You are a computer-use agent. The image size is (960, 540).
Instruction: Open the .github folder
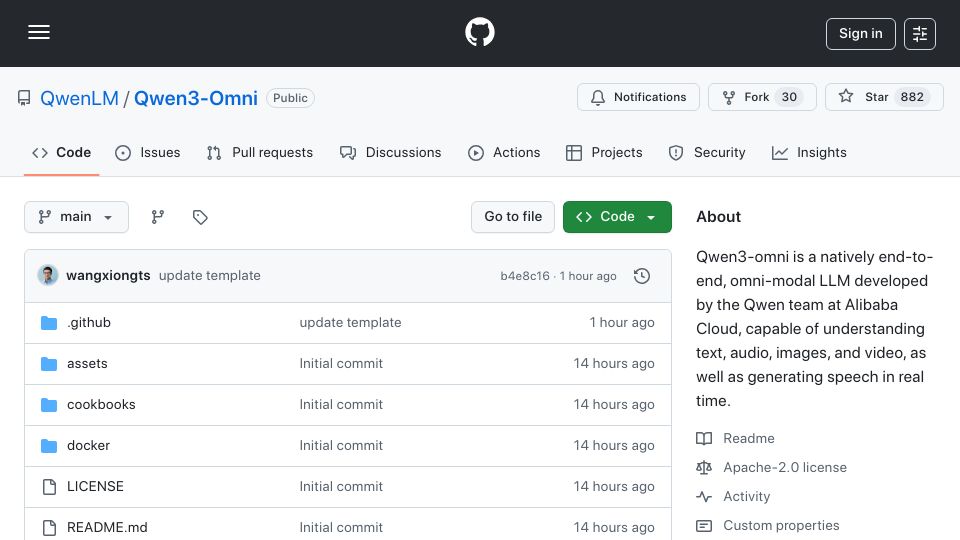[x=89, y=323]
